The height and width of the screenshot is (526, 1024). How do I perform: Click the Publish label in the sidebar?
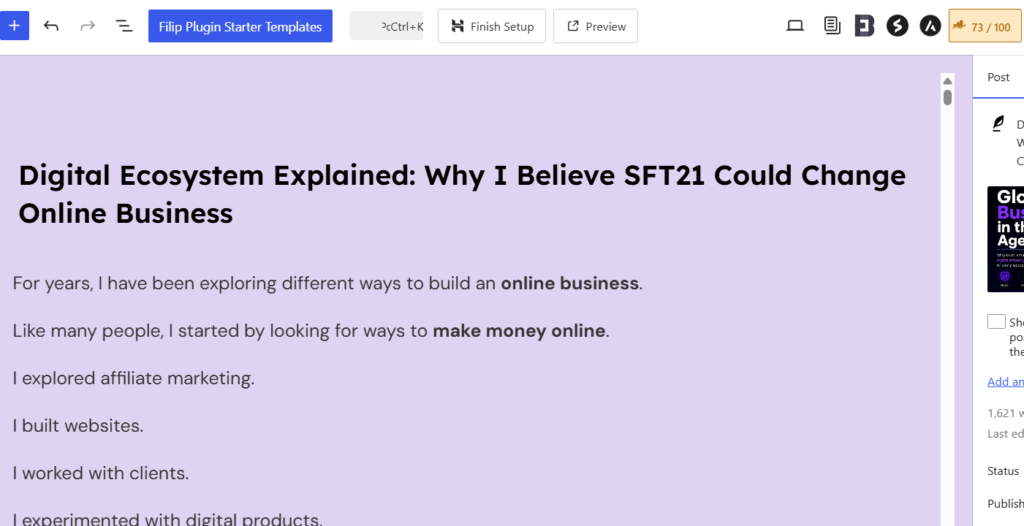1006,503
